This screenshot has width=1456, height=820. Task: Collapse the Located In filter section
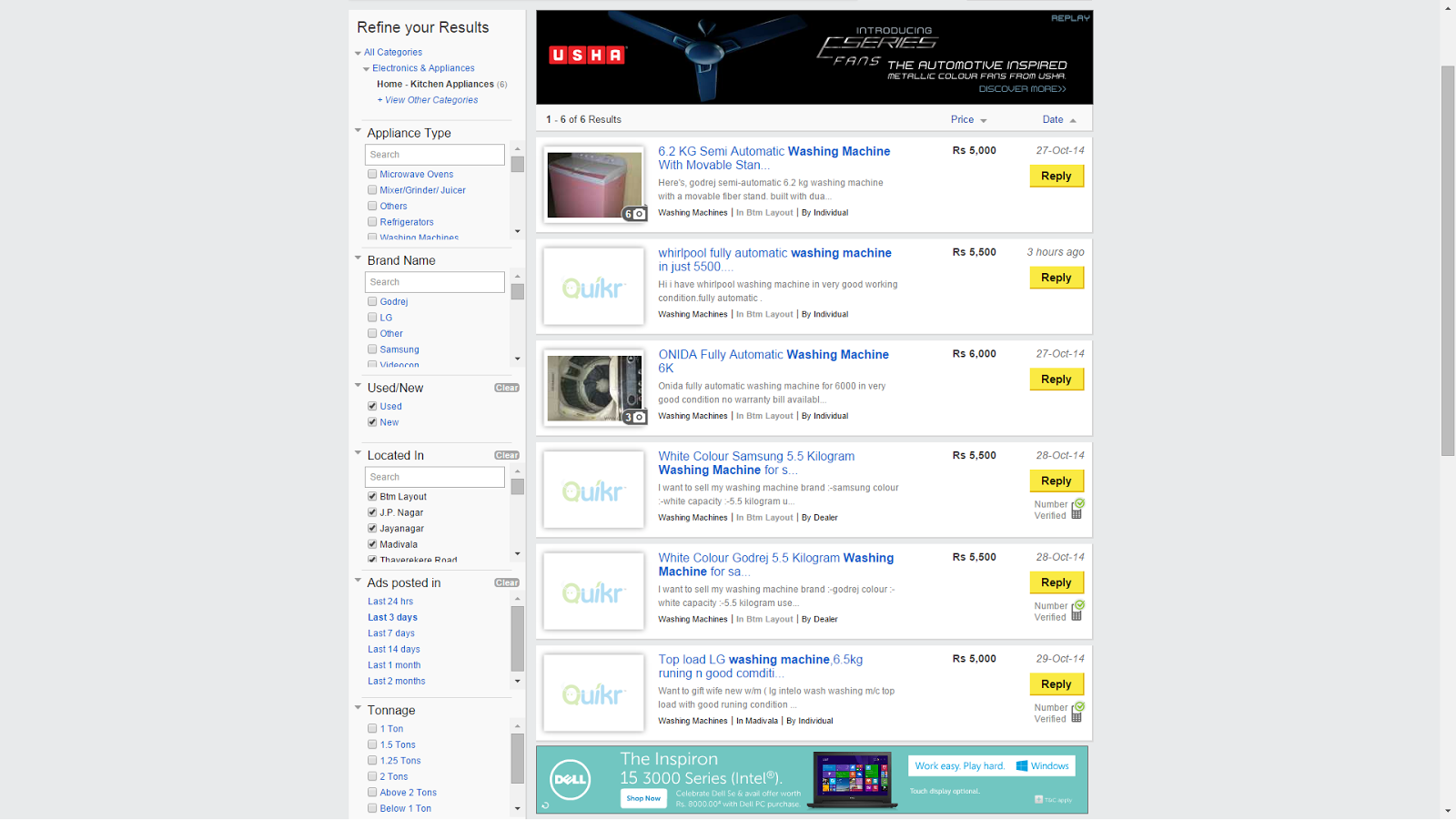point(358,453)
